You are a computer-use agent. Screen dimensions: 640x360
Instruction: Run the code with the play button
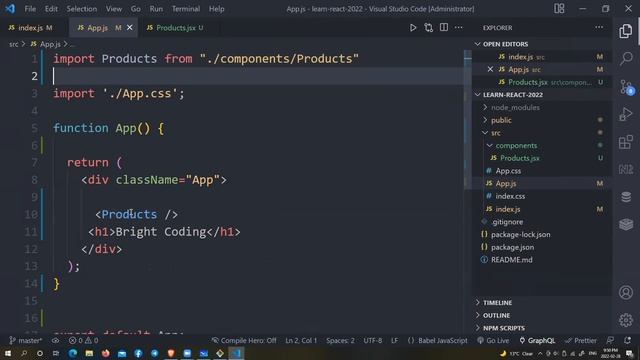click(x=413, y=28)
